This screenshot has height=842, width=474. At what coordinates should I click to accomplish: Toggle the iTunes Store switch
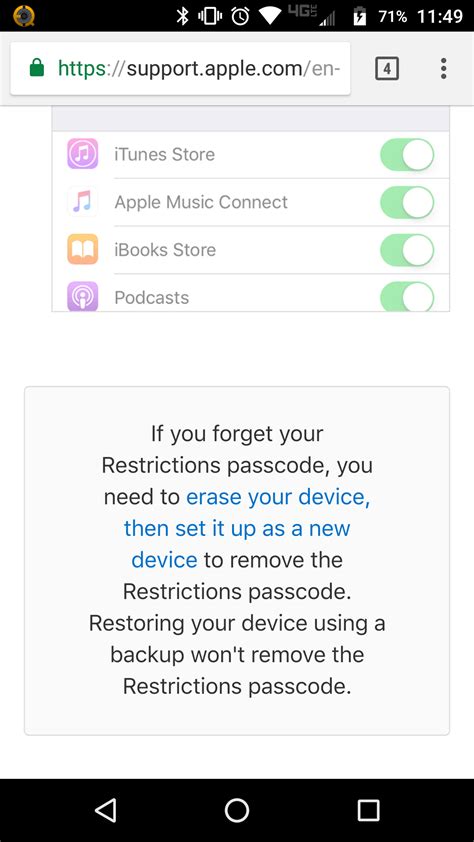407,155
